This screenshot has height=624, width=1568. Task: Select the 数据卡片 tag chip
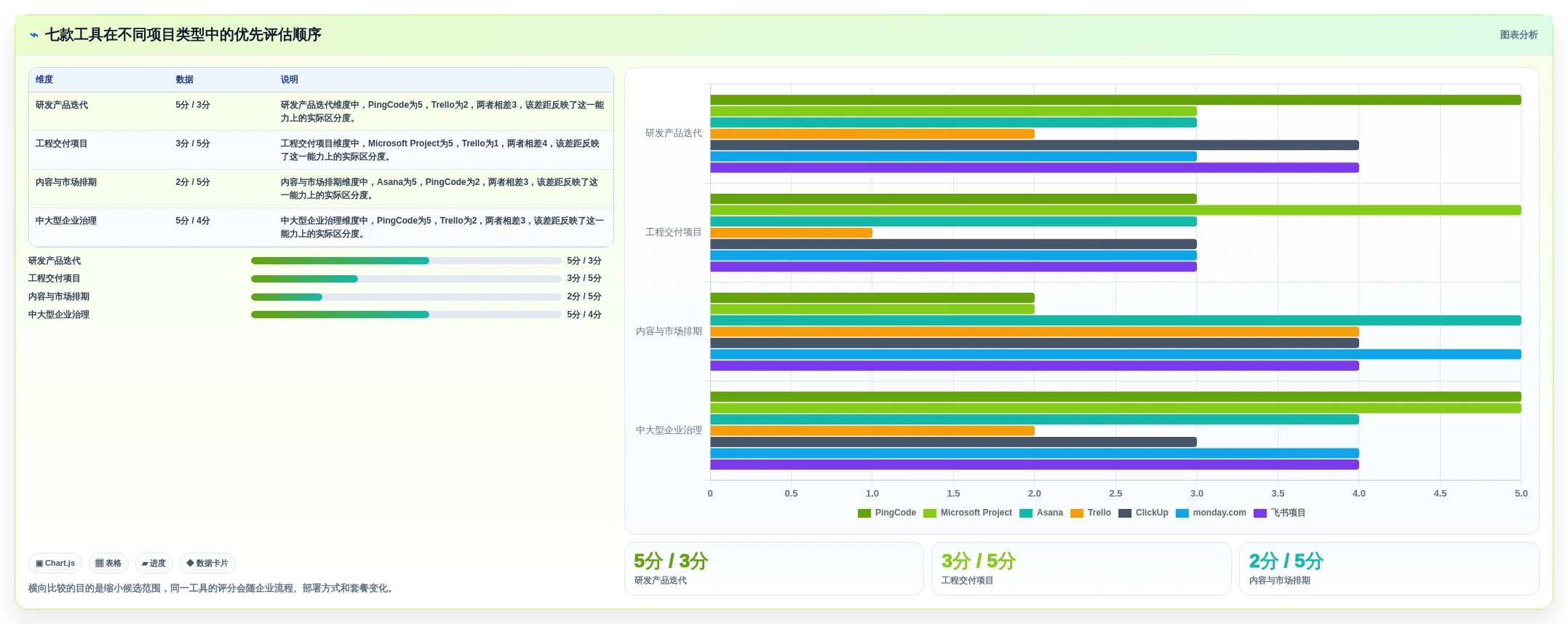[x=207, y=564]
